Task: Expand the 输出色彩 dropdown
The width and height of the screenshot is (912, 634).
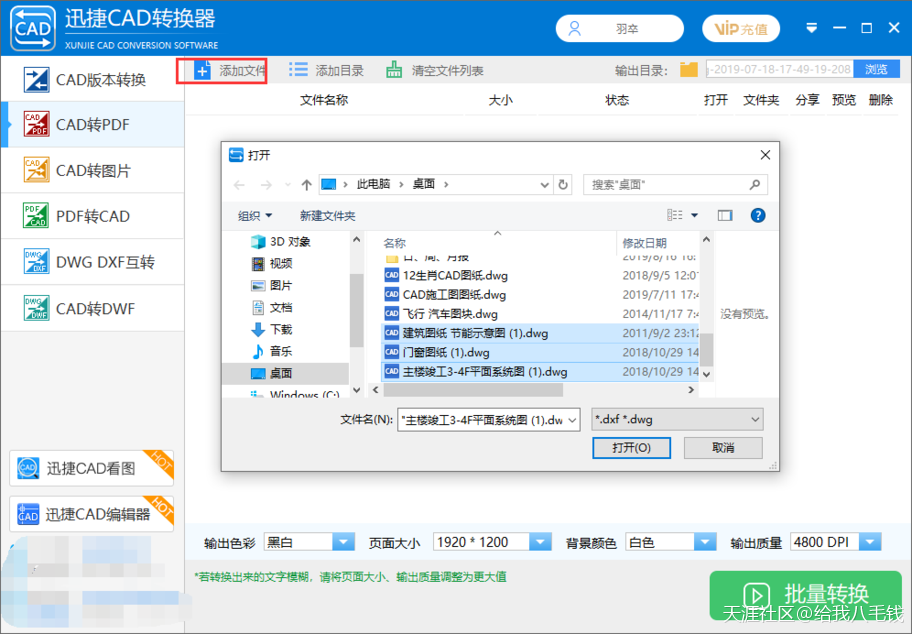Action: (343, 542)
